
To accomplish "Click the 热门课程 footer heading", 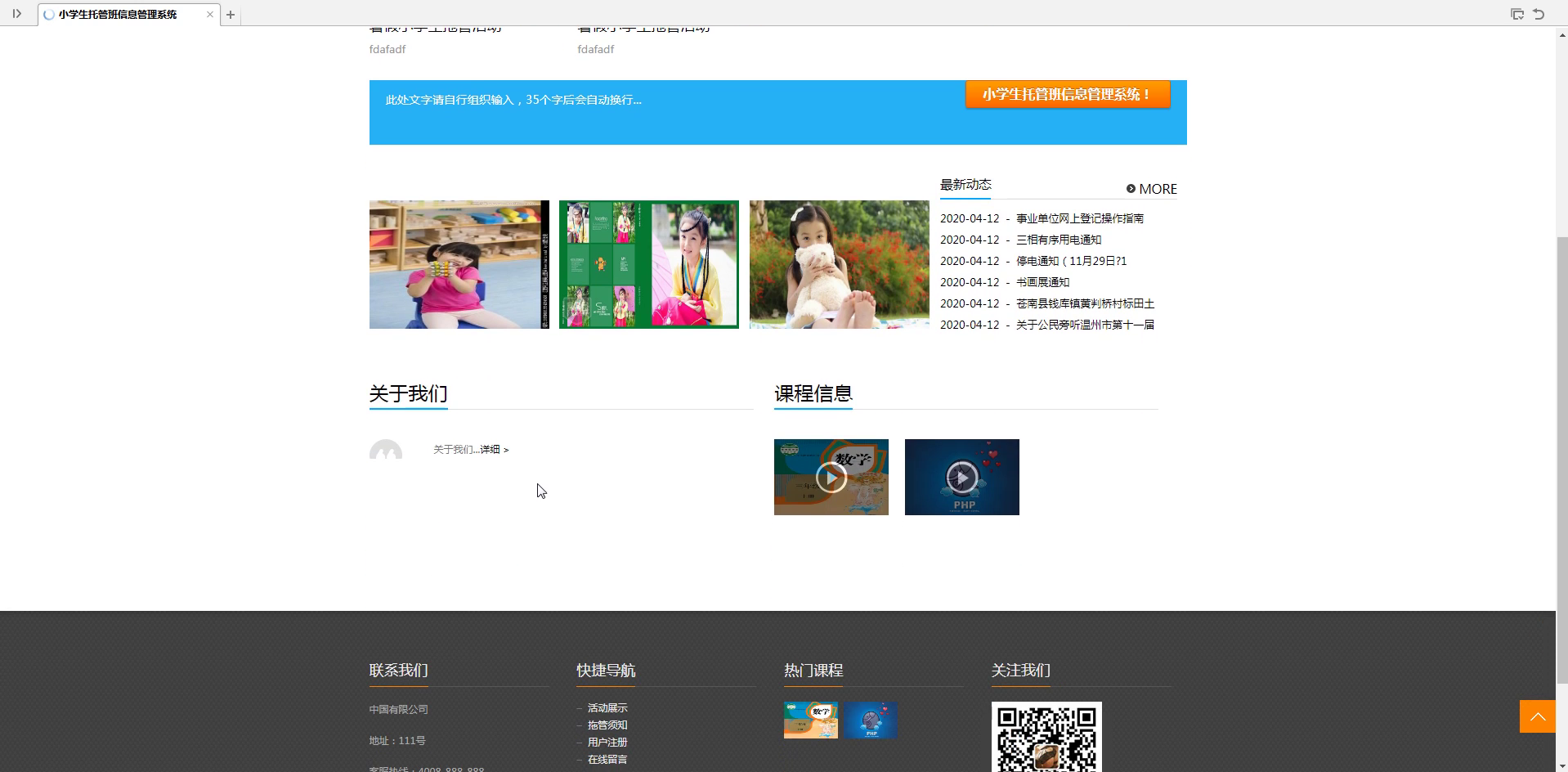I will tap(813, 671).
